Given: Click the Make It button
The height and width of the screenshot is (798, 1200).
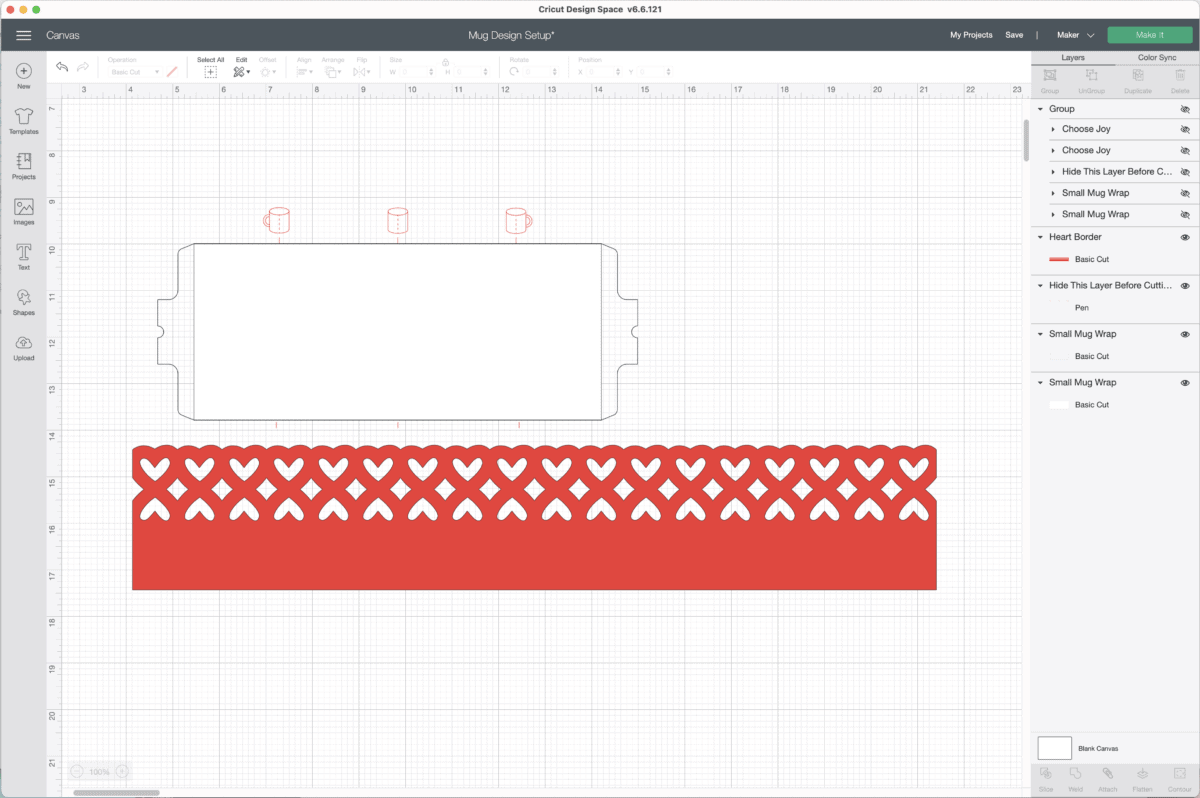Looking at the screenshot, I should coord(1149,35).
